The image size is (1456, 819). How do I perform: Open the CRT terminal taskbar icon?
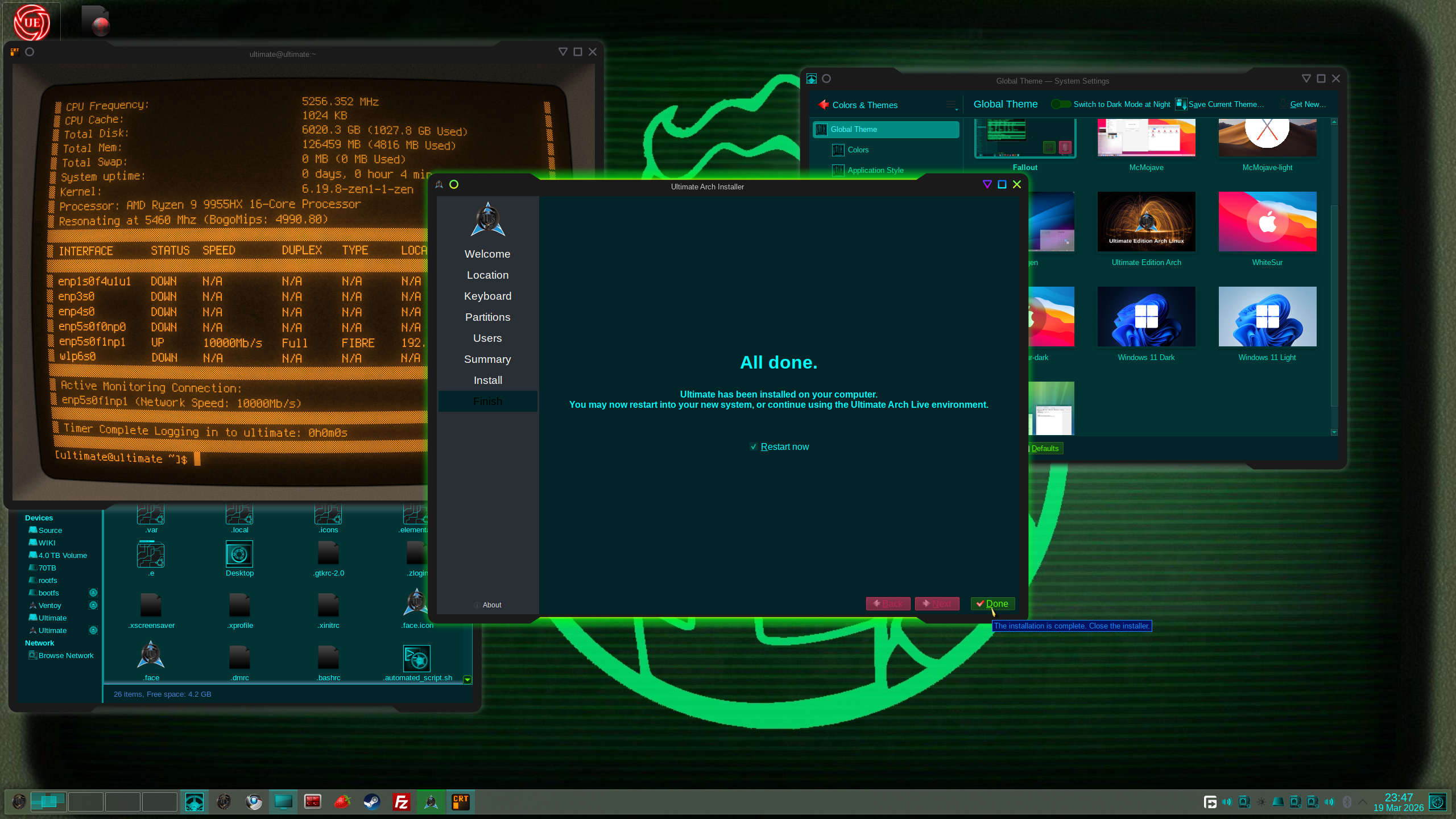point(461,802)
